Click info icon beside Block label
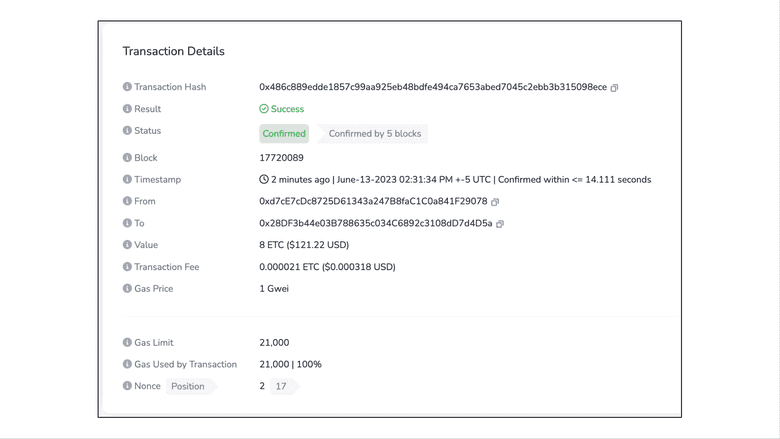780x439 pixels. (127, 158)
